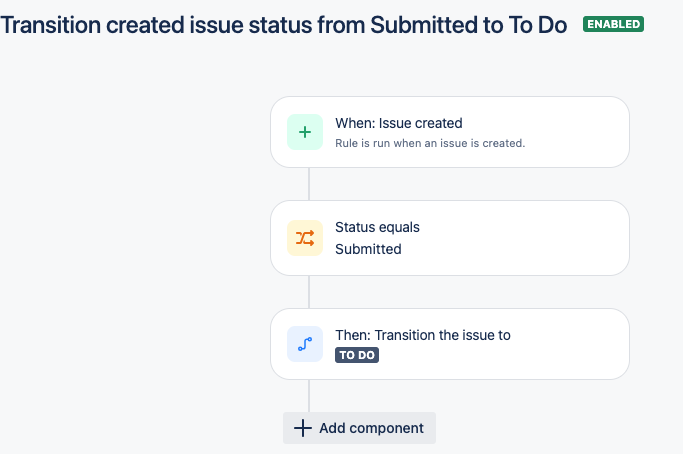This screenshot has width=683, height=454.
Task: Click the plus icon beside Add component
Action: point(303,428)
